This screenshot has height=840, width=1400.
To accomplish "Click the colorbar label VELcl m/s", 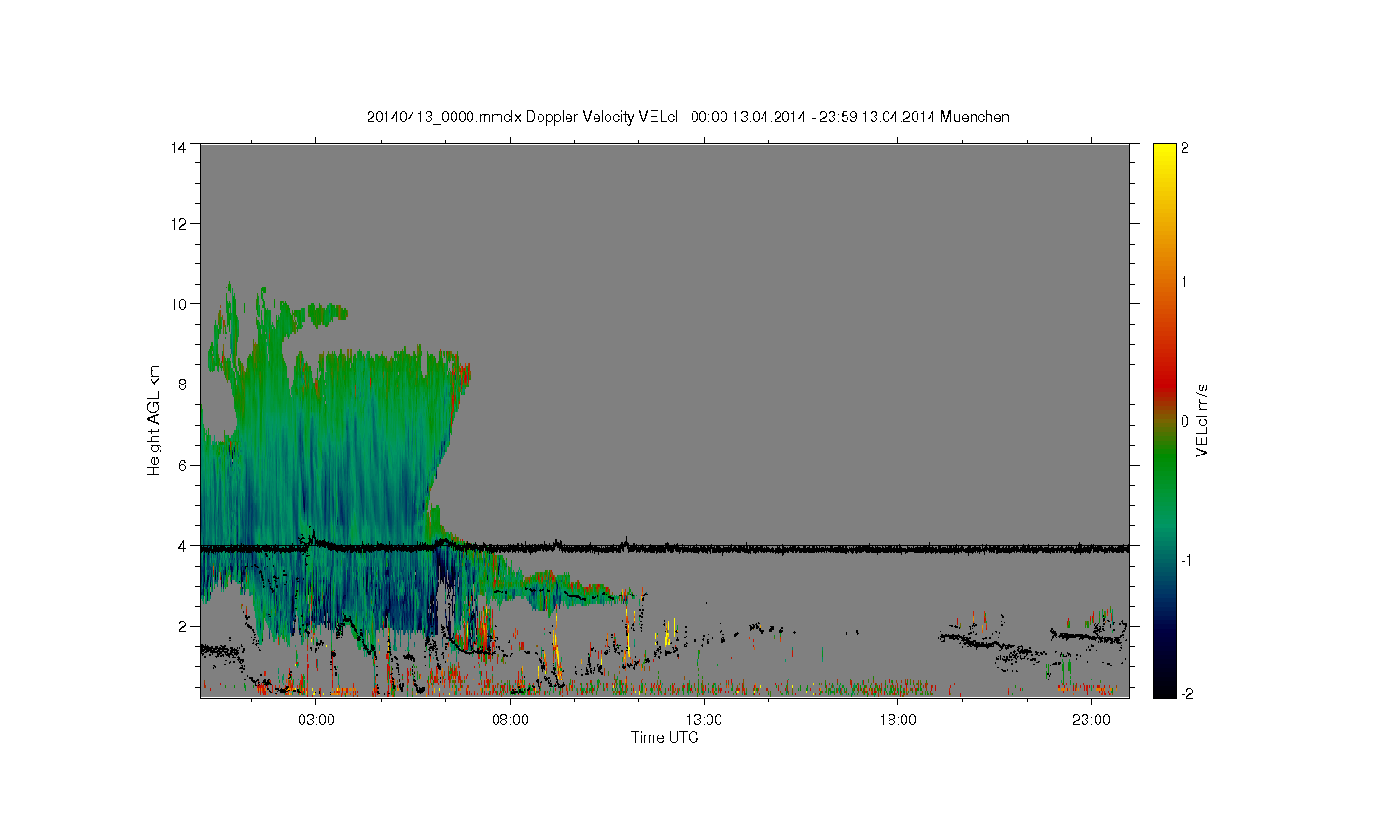I will pyautogui.click(x=1202, y=420).
